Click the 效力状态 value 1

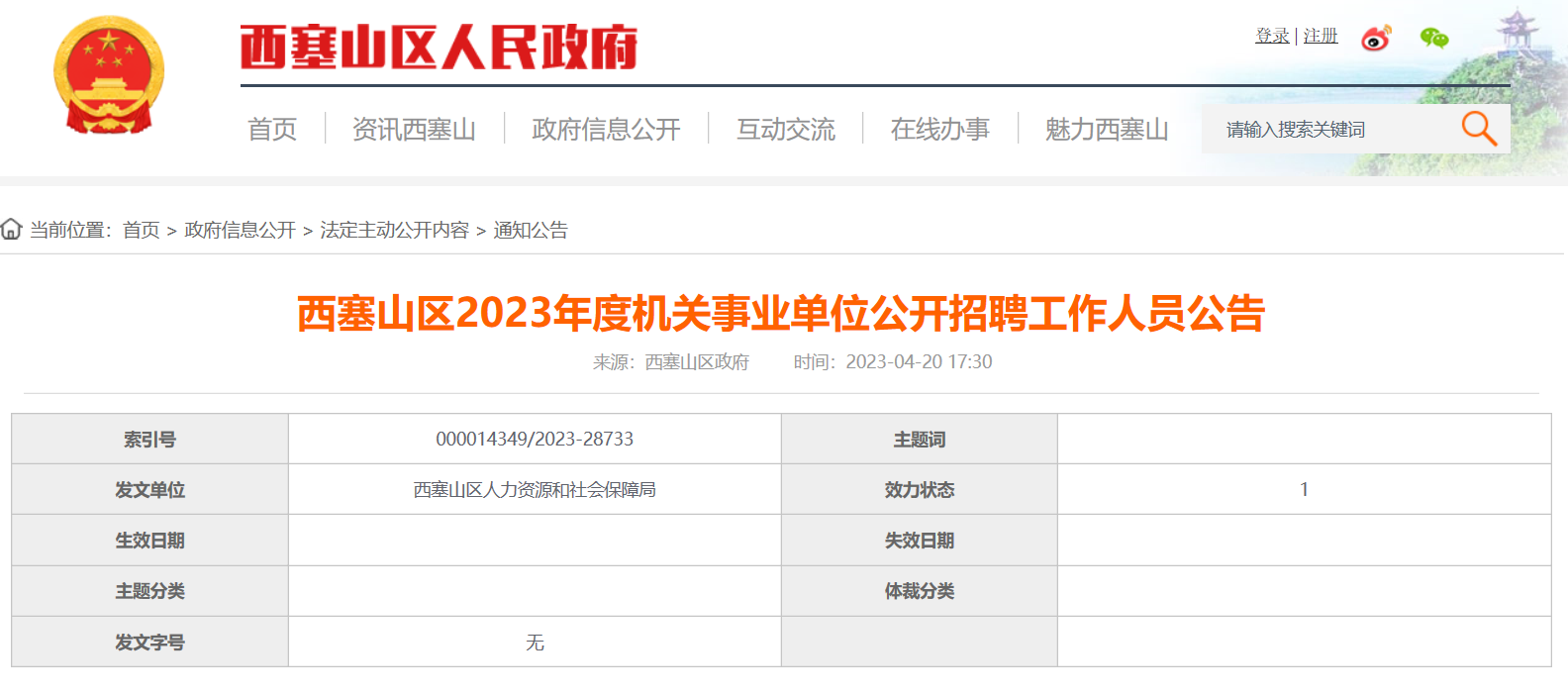click(1305, 490)
